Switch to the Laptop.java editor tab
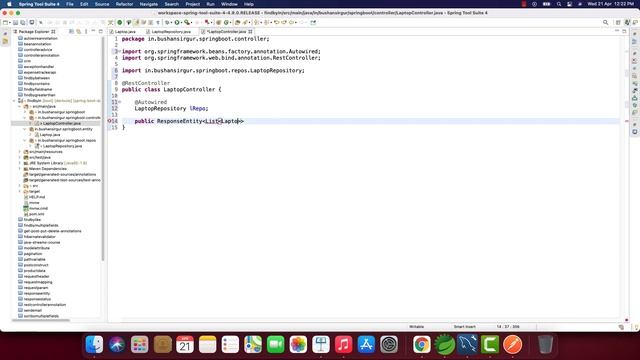 [x=124, y=31]
